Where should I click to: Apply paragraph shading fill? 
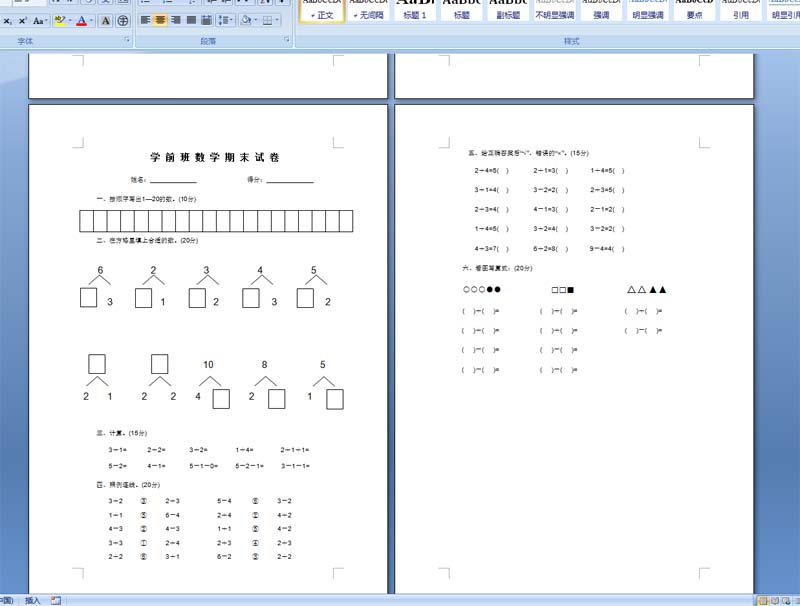[x=246, y=20]
